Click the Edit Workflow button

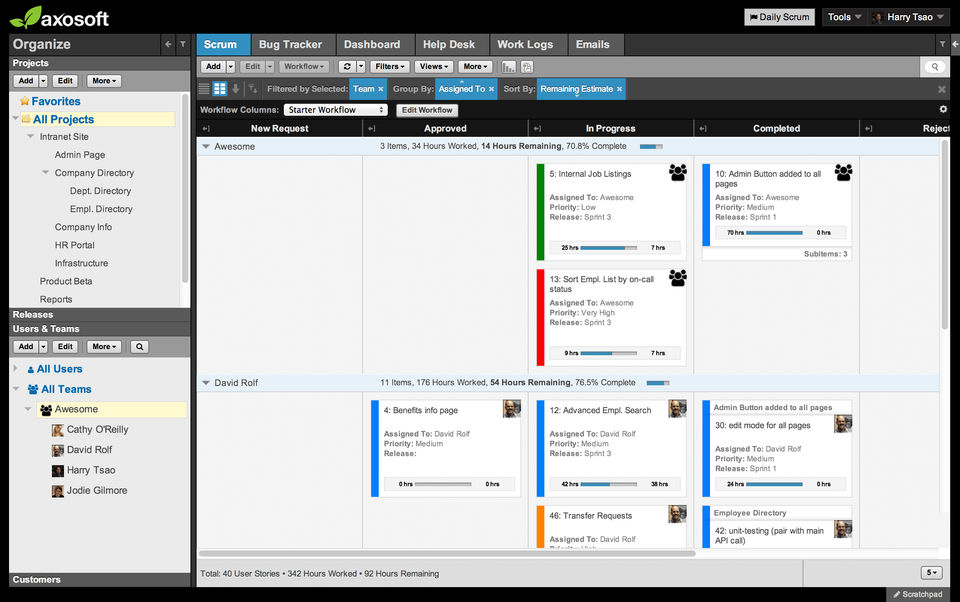pos(427,110)
